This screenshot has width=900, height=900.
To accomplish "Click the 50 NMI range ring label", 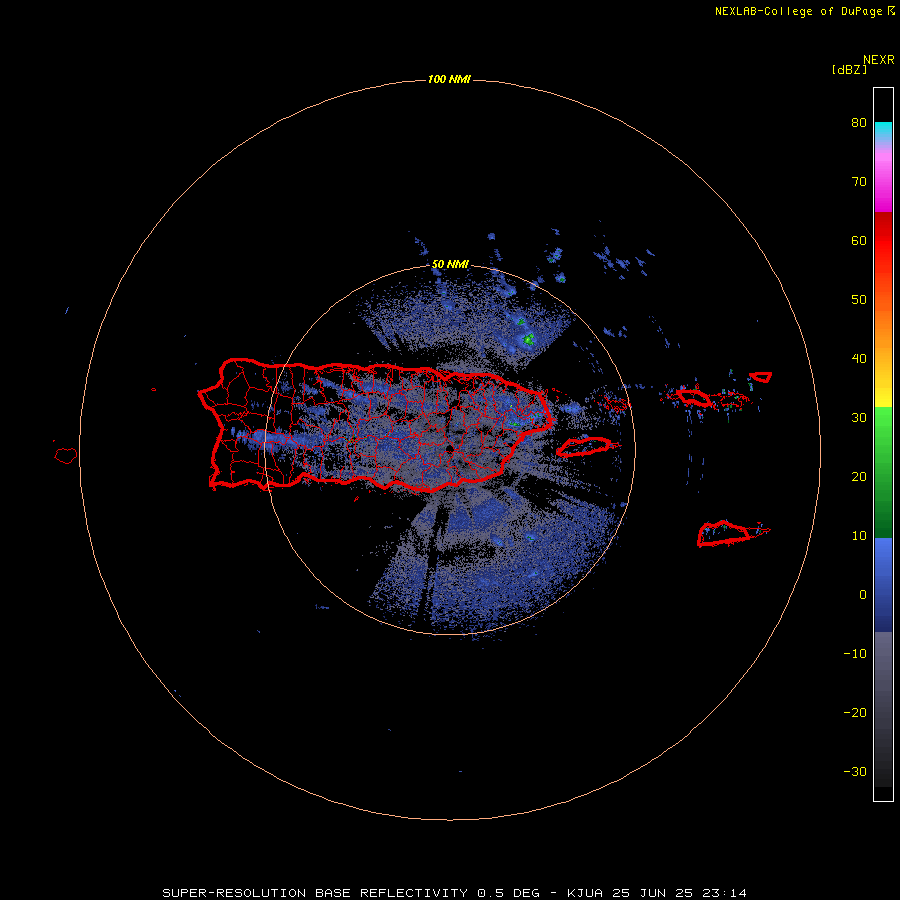I will click(x=450, y=265).
